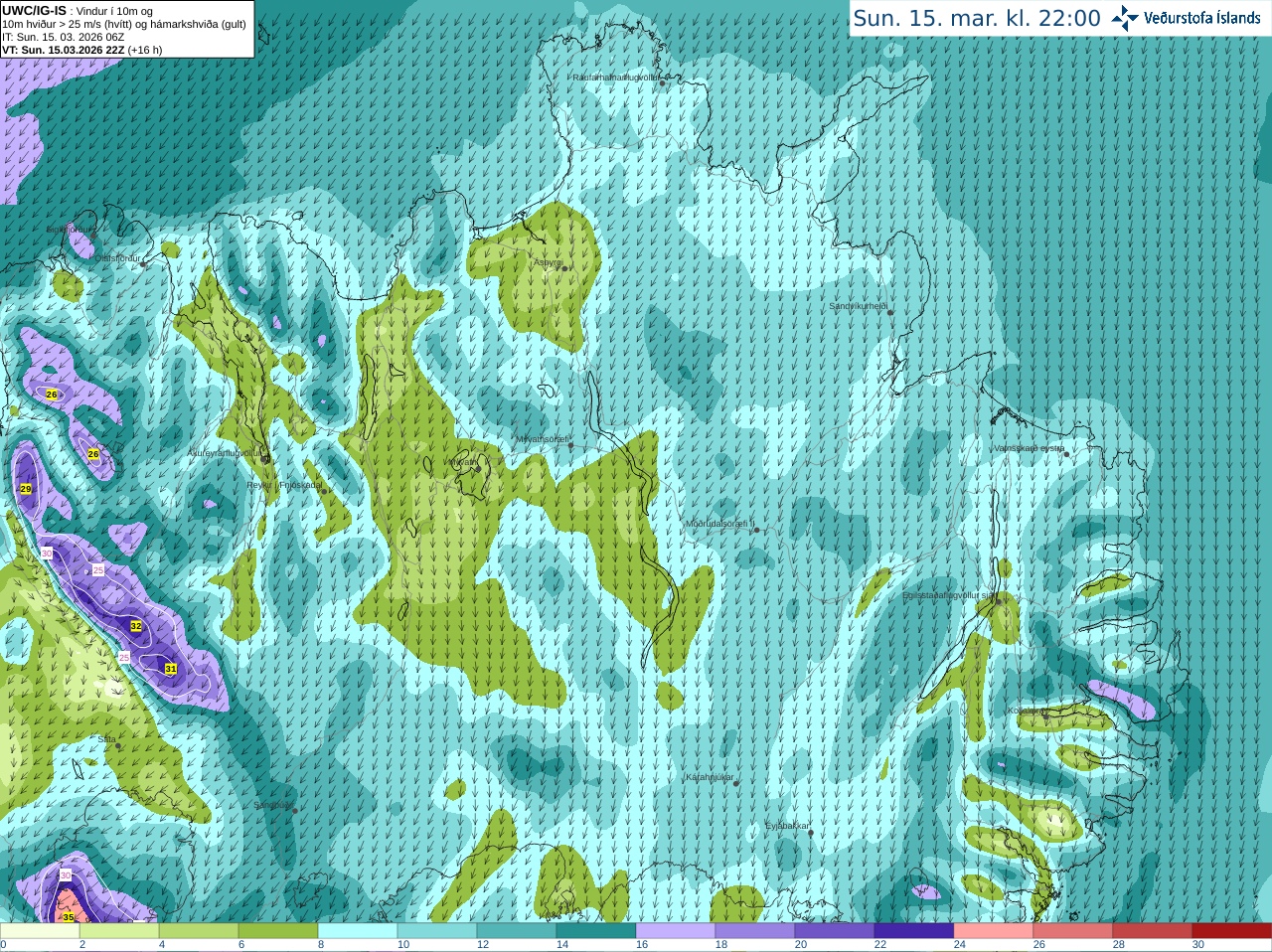Pick the legend swatch between 14 and 16
This screenshot has height=952, width=1272.
[596, 931]
